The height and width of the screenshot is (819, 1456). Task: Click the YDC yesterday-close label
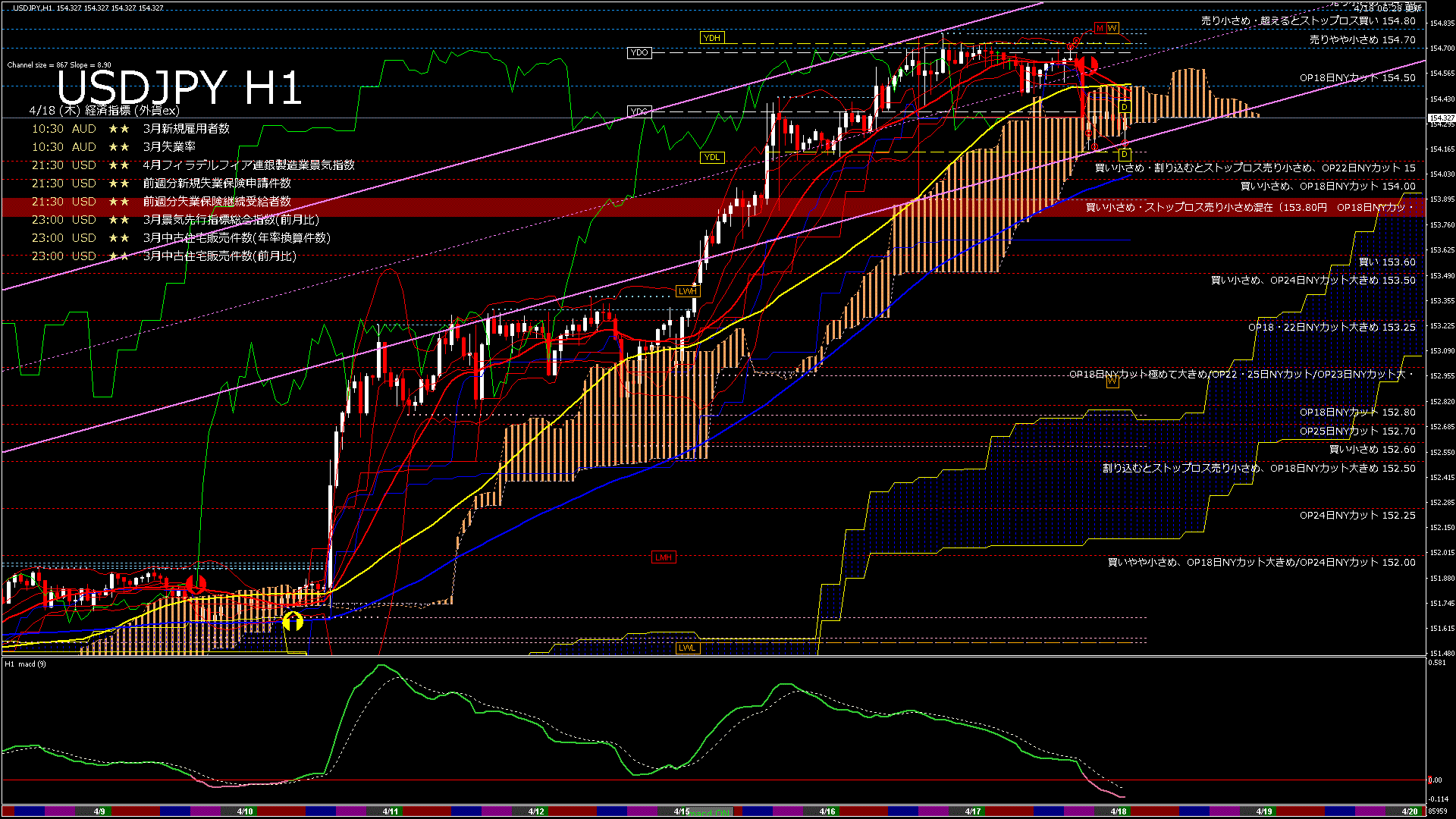click(639, 111)
